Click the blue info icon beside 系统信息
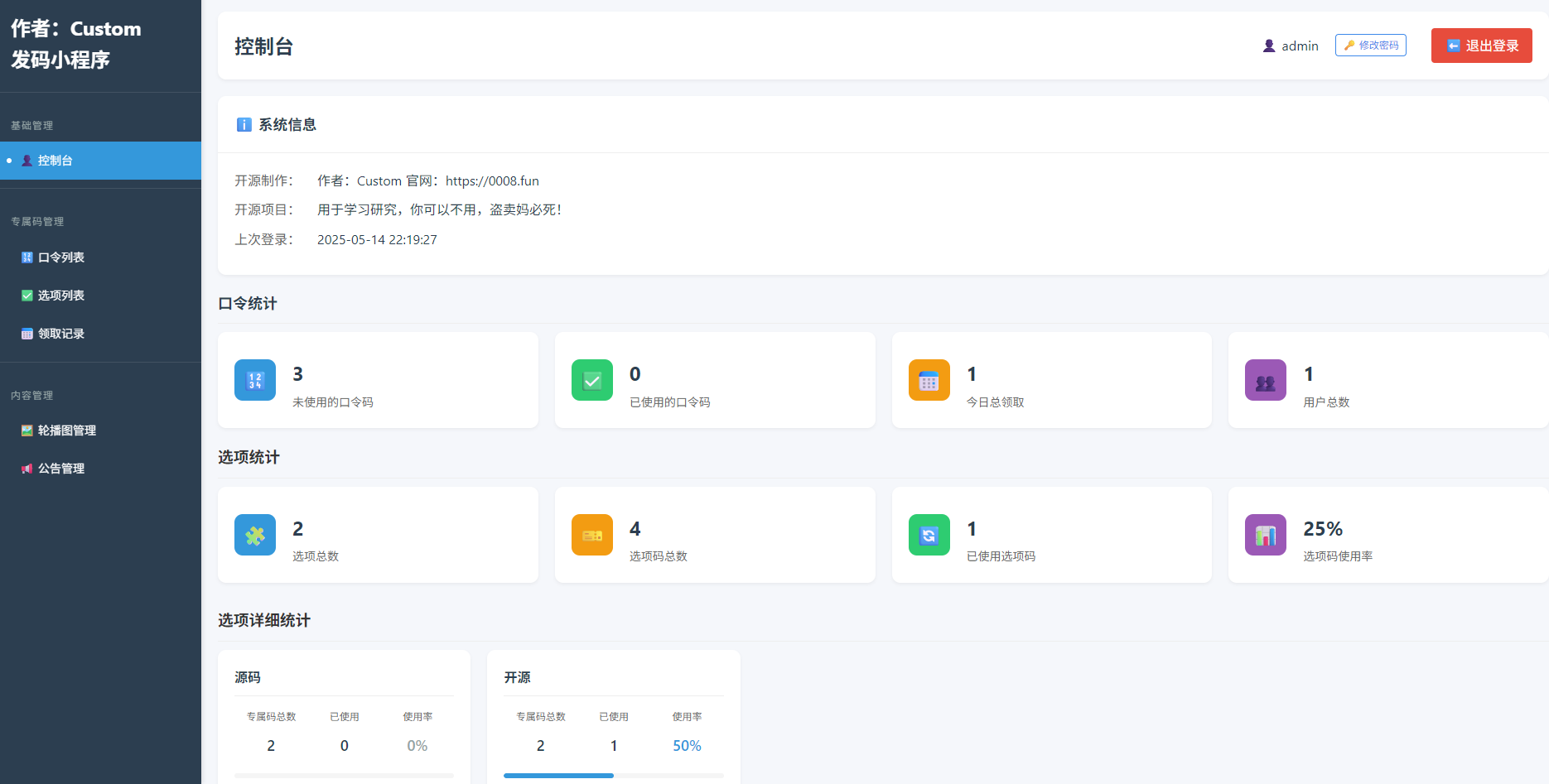 [x=244, y=125]
